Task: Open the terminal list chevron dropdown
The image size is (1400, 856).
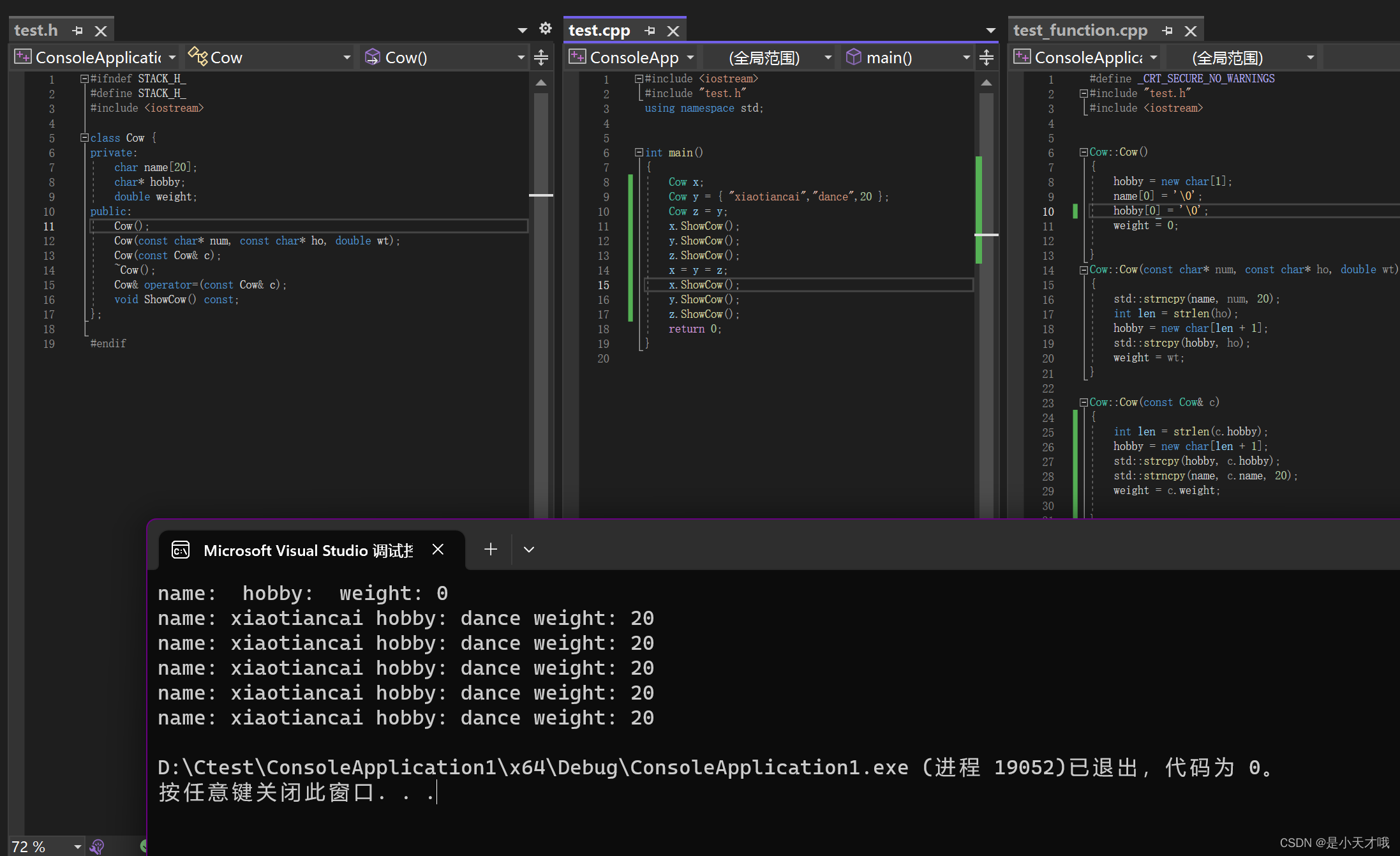Action: [x=528, y=549]
